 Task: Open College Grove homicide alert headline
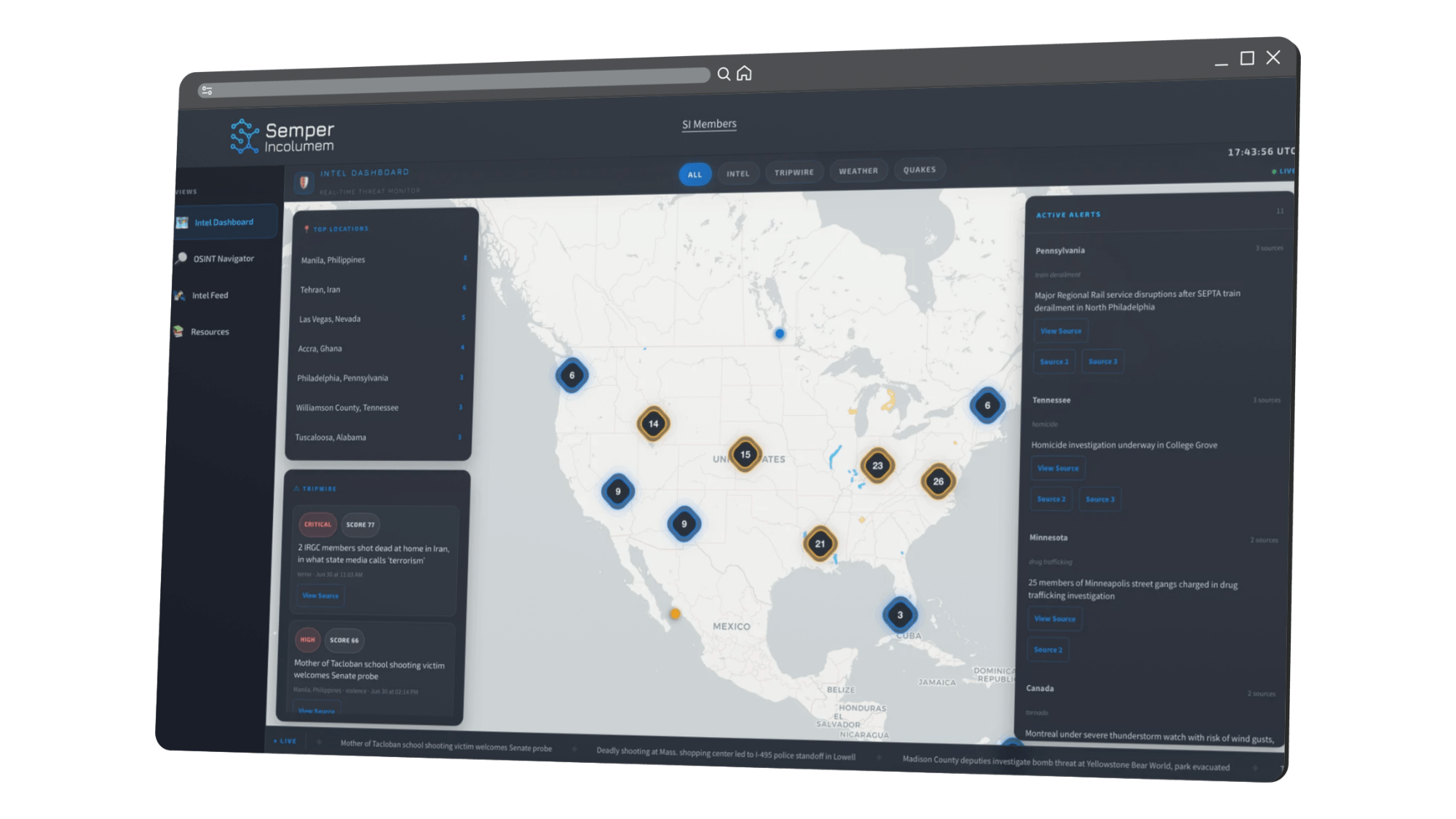coord(1124,445)
